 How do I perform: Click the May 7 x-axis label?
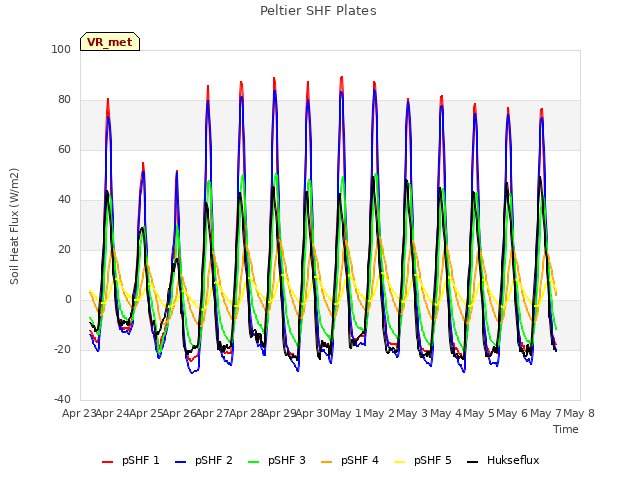[x=546, y=413]
